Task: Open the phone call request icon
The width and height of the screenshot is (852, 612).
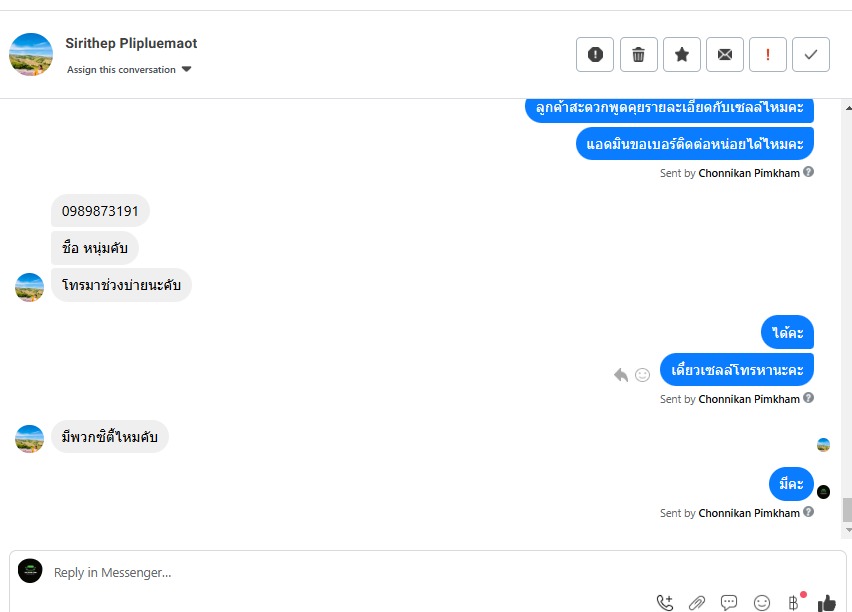Action: tap(665, 602)
